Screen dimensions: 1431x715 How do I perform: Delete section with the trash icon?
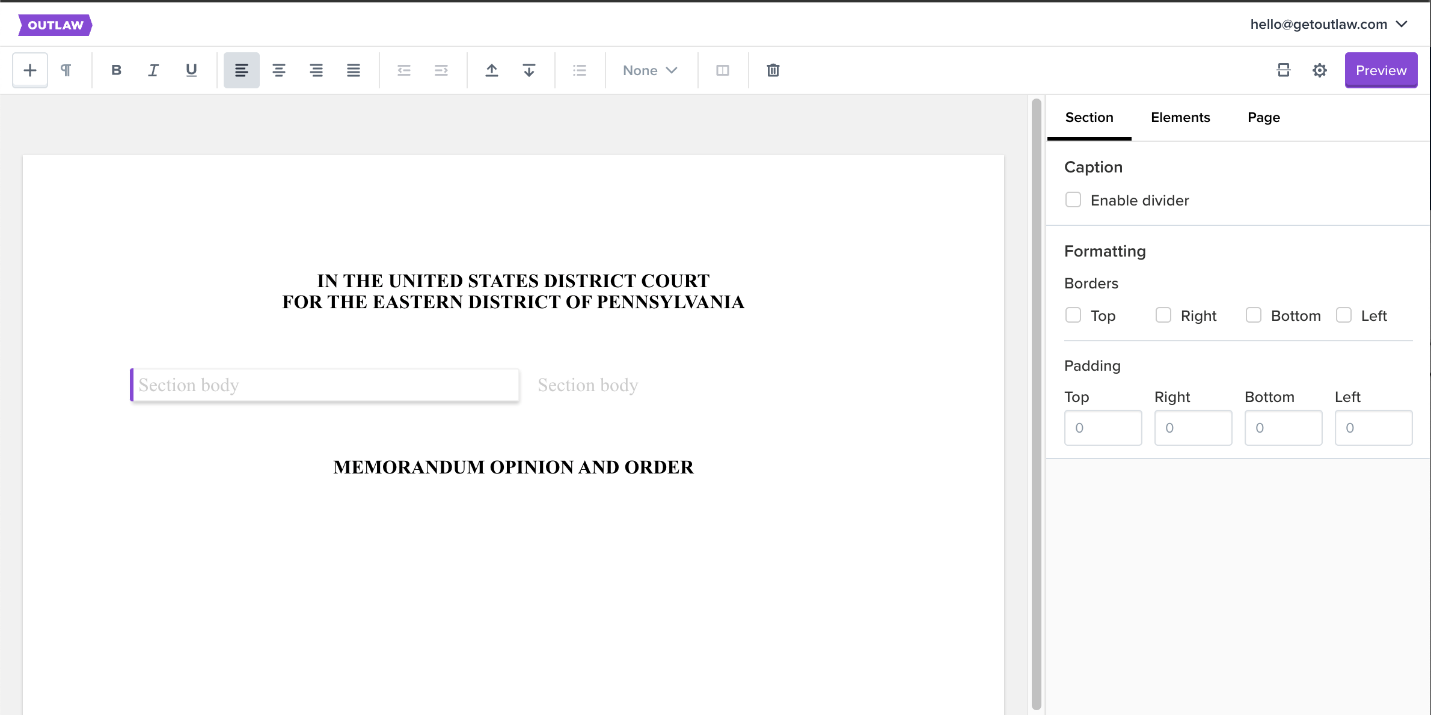coord(773,70)
